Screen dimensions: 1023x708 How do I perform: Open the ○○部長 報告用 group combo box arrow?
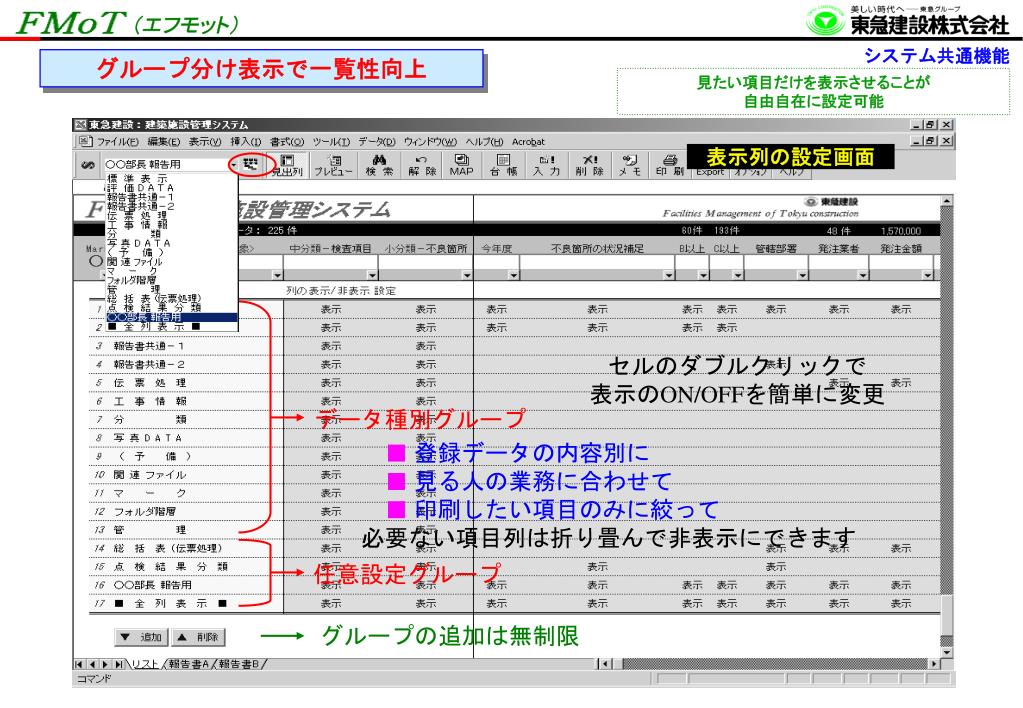point(233,164)
